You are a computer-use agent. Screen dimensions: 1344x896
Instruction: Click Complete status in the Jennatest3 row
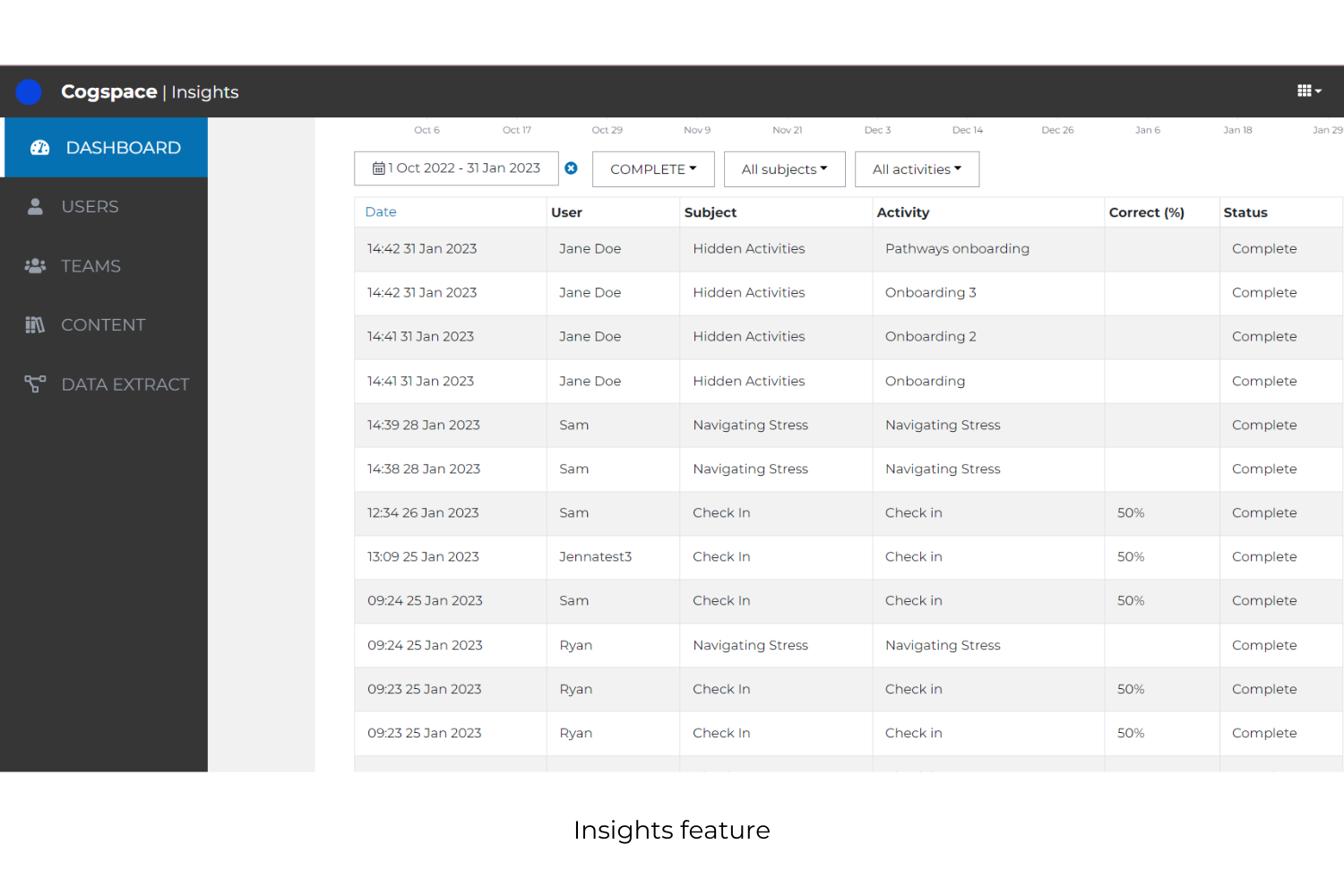point(1264,557)
